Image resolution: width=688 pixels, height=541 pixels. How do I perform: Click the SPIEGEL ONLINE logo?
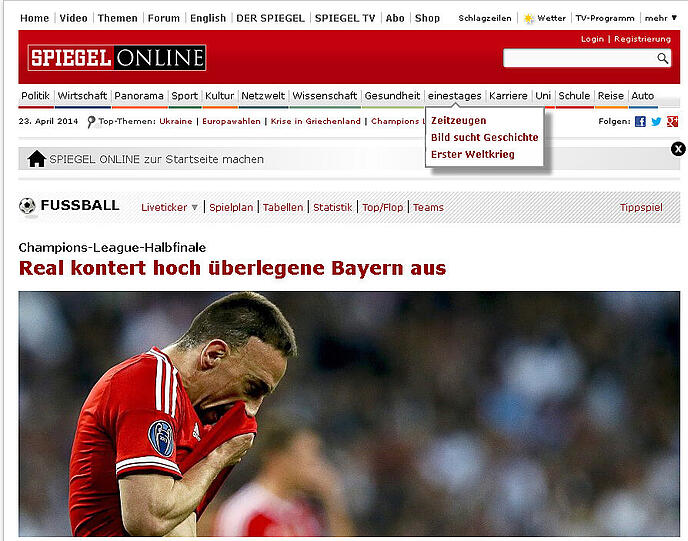[x=116, y=58]
